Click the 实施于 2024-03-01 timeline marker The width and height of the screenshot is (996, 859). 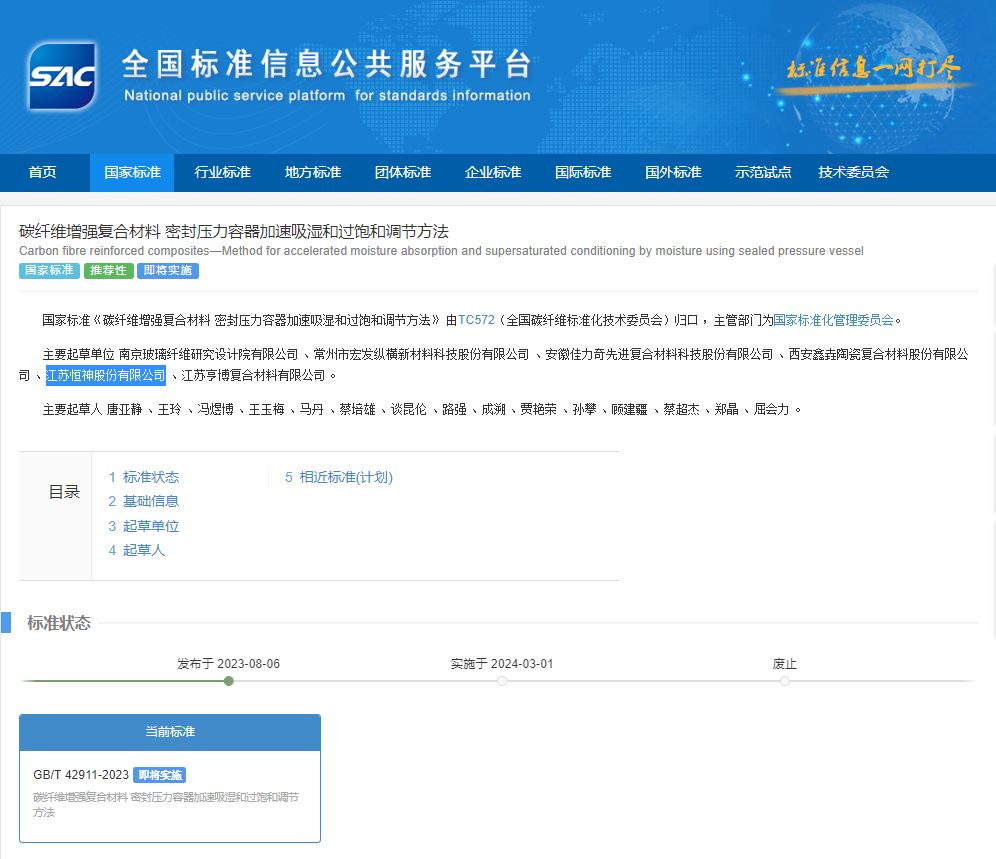502,681
